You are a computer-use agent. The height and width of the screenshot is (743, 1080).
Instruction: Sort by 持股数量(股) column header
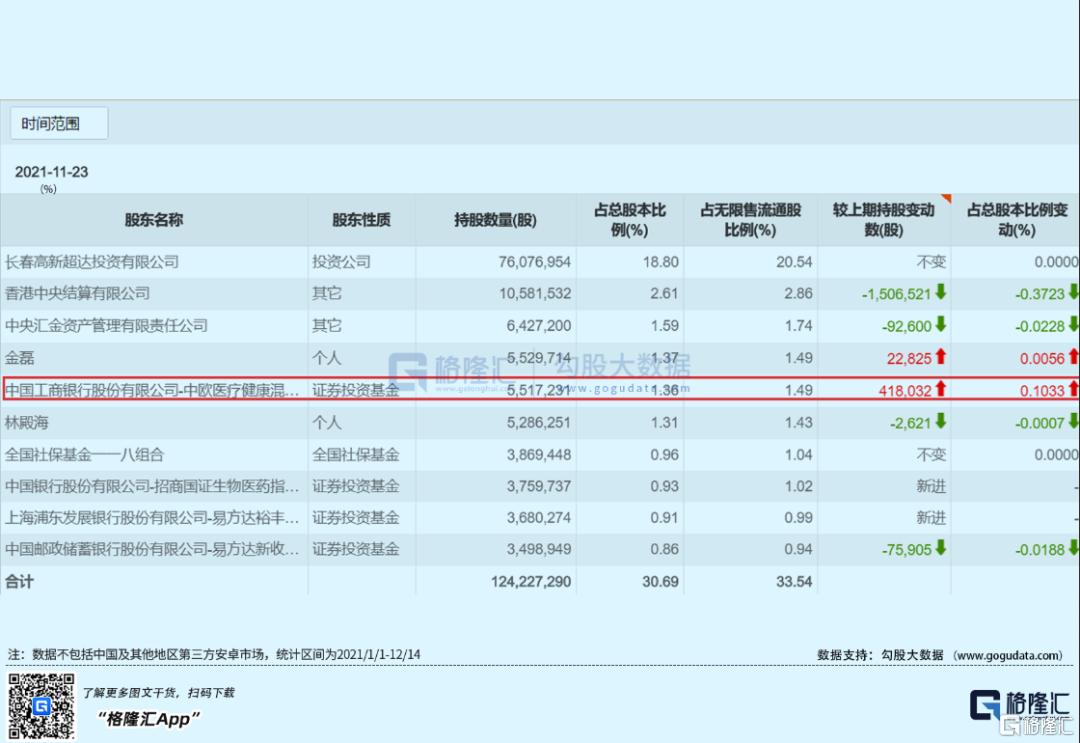point(495,220)
